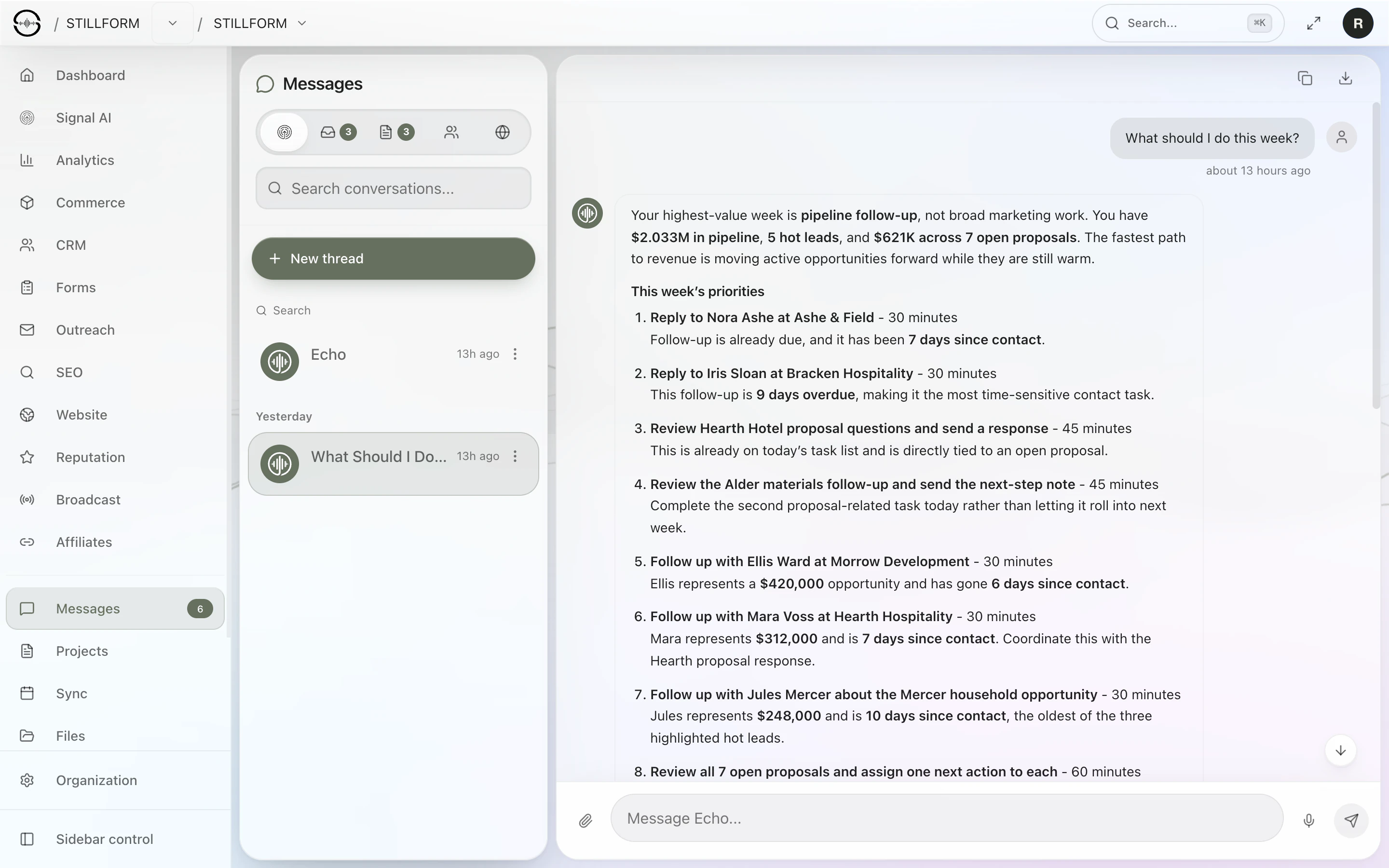Image resolution: width=1389 pixels, height=868 pixels.
Task: Attach a file with the paperclip icon
Action: [x=586, y=820]
